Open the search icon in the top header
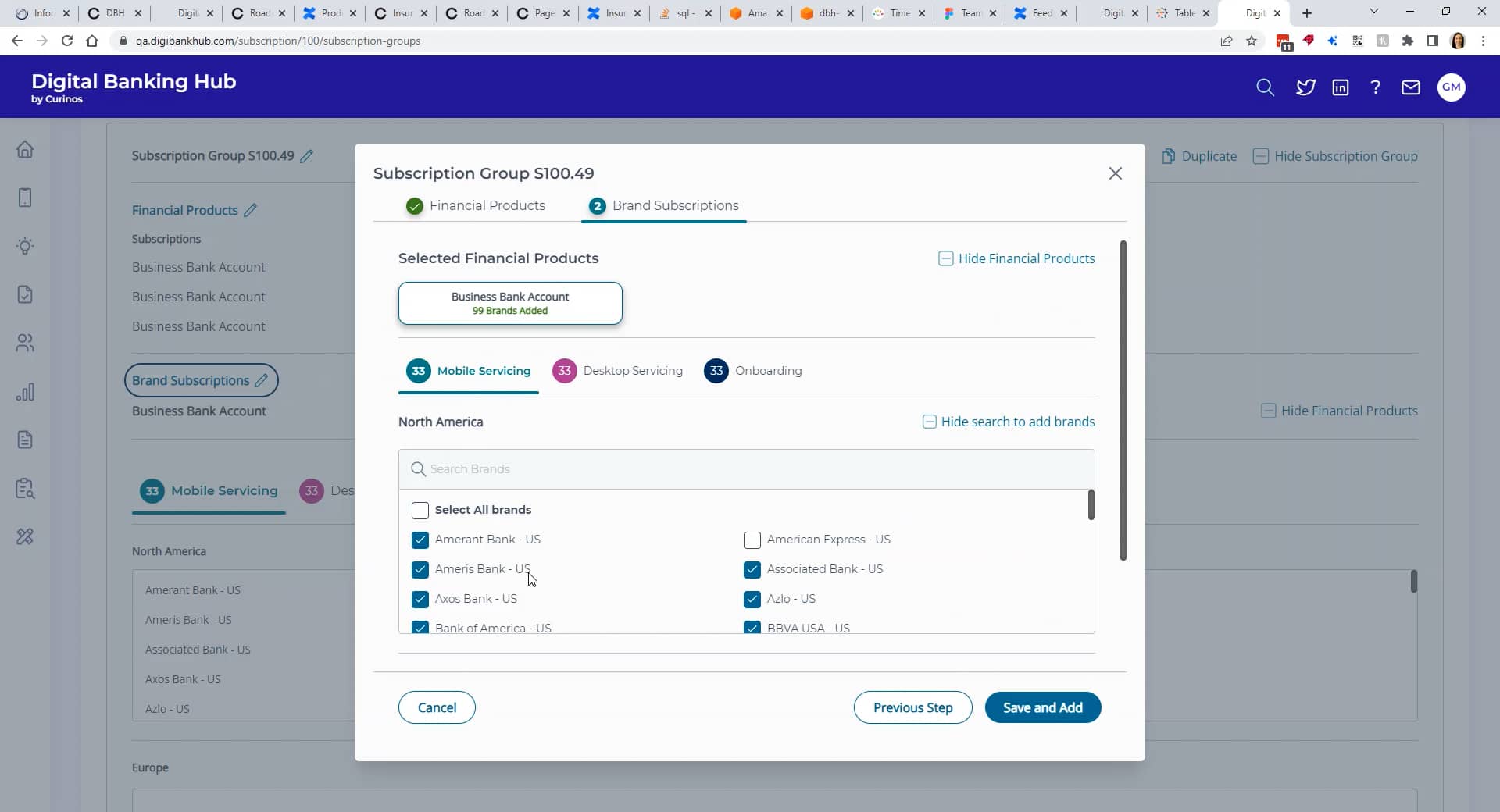Viewport: 1500px width, 812px height. coord(1265,87)
